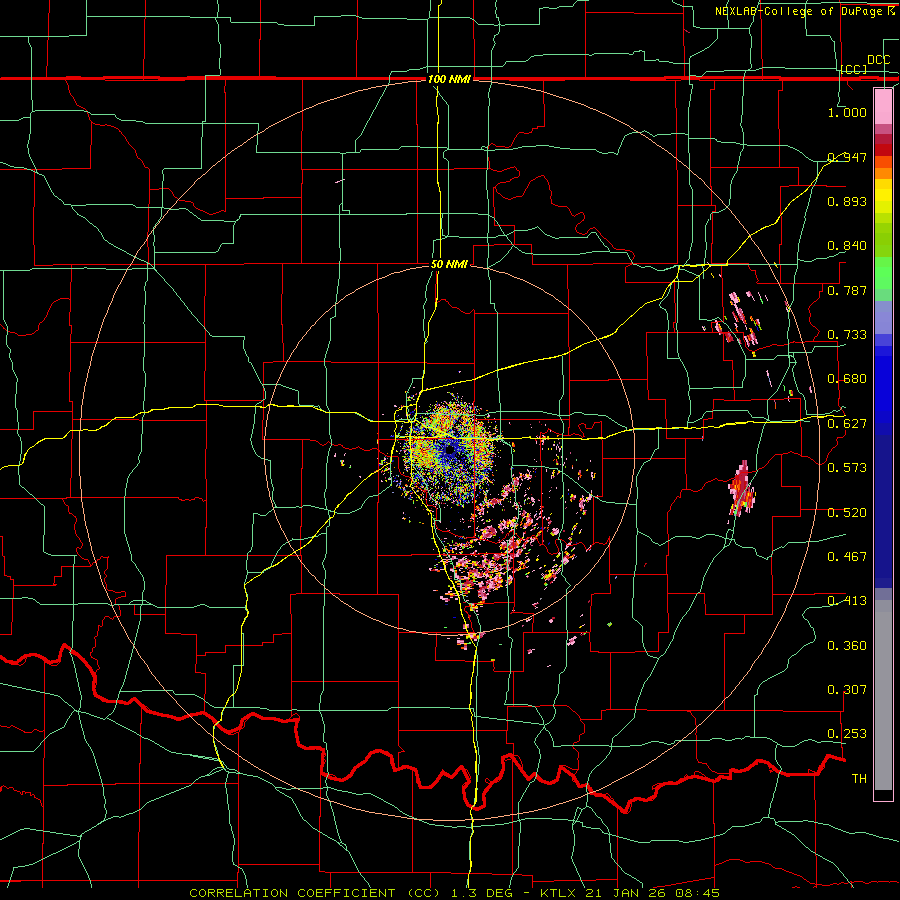900x900 pixels.
Task: Select the 0.627 scale value
Action: [x=847, y=424]
